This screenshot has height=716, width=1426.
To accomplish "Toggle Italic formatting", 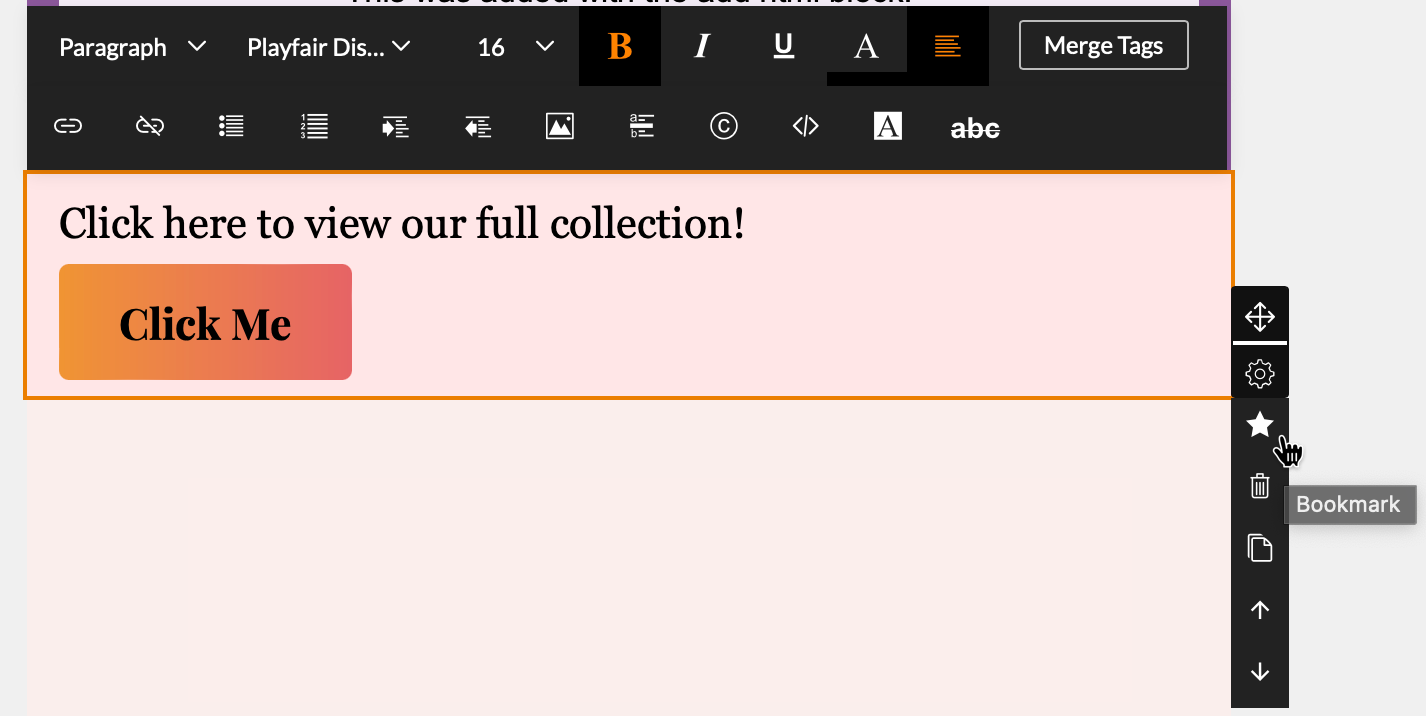I will click(702, 46).
